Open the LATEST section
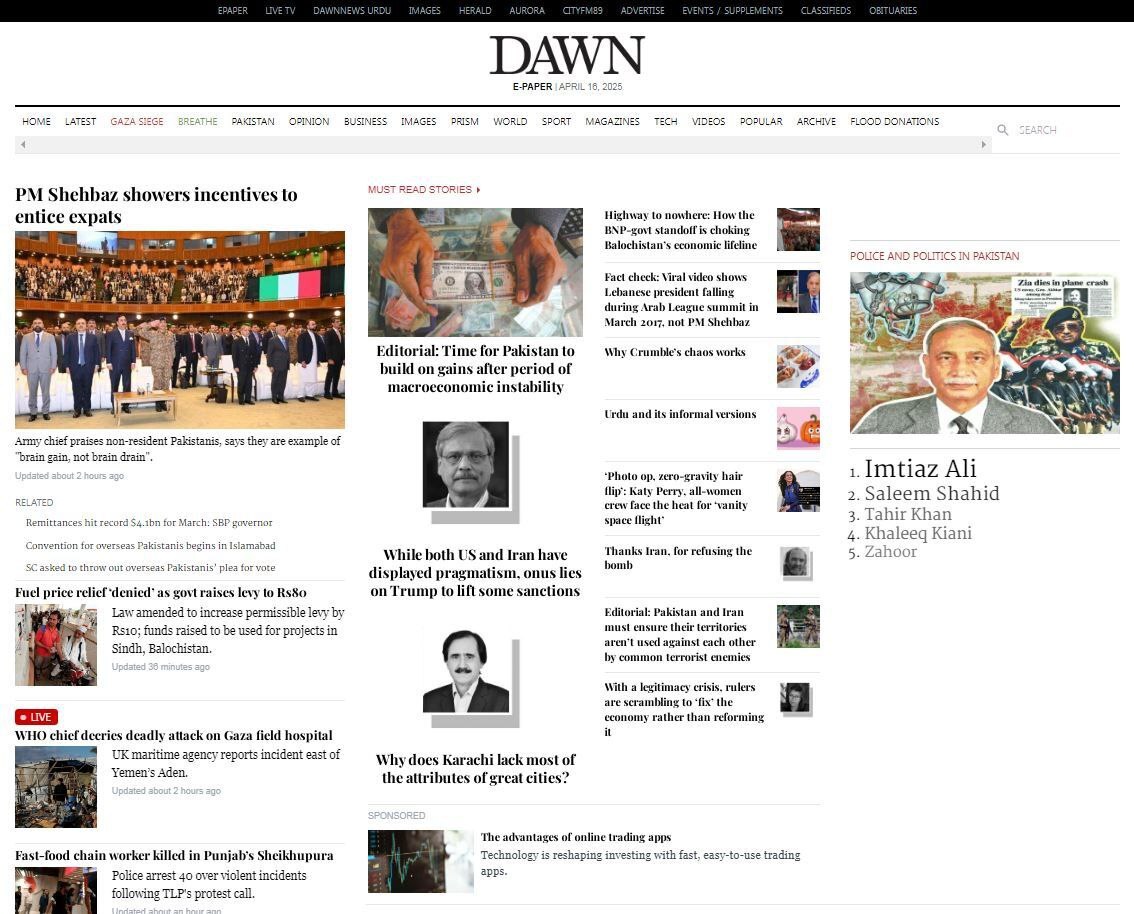 (x=80, y=121)
